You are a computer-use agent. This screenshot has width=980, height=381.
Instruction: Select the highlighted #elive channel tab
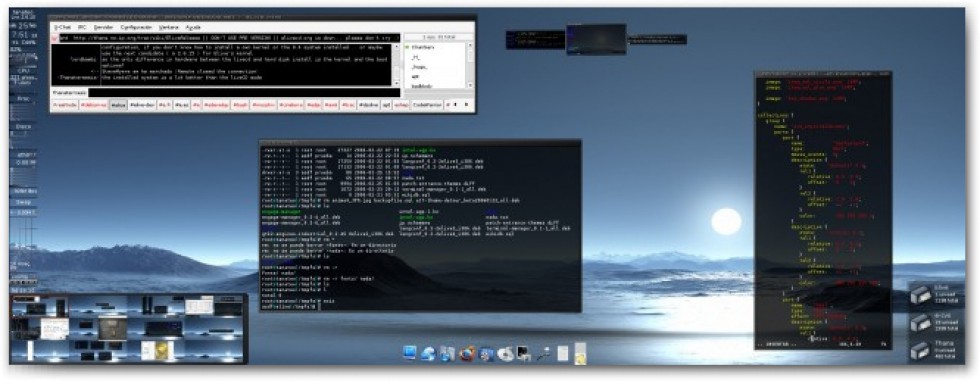coord(118,105)
